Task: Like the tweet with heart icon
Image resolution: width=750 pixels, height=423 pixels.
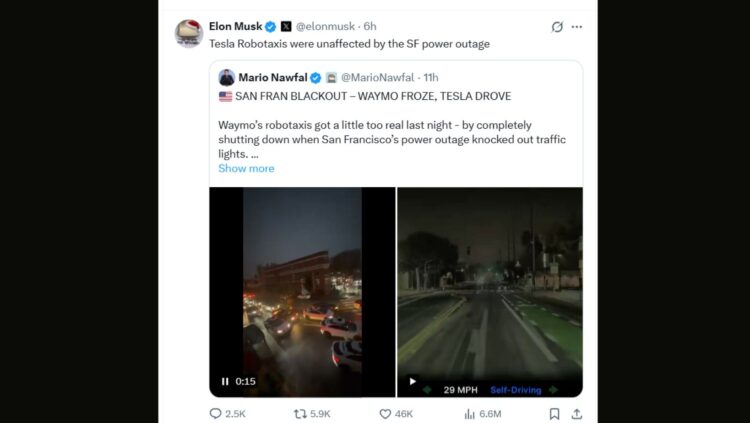Action: coord(385,413)
